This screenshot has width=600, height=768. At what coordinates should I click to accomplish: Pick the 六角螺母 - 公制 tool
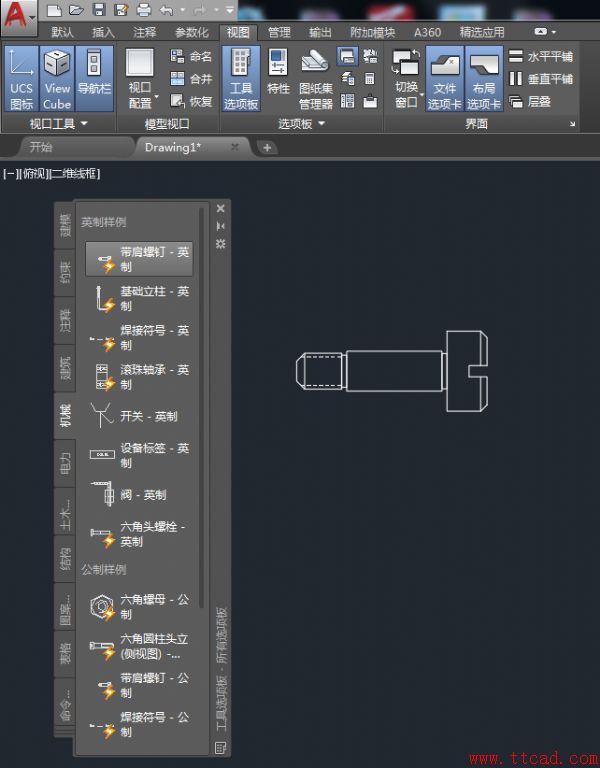[x=140, y=606]
